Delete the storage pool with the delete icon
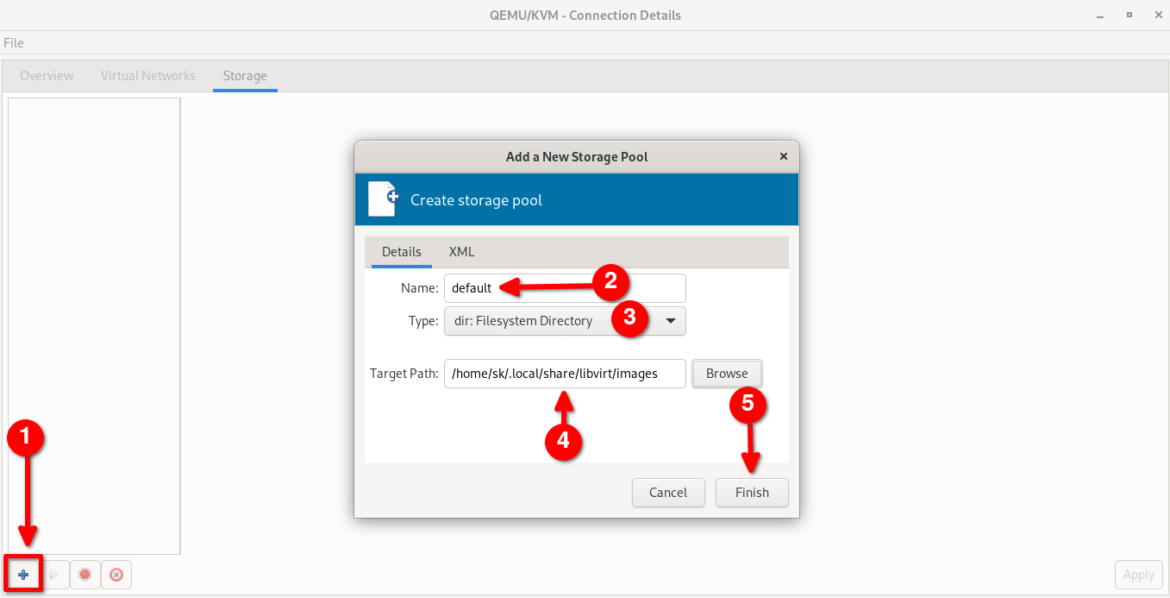Screen dimensions: 1170x598 pyautogui.click(x=115, y=574)
